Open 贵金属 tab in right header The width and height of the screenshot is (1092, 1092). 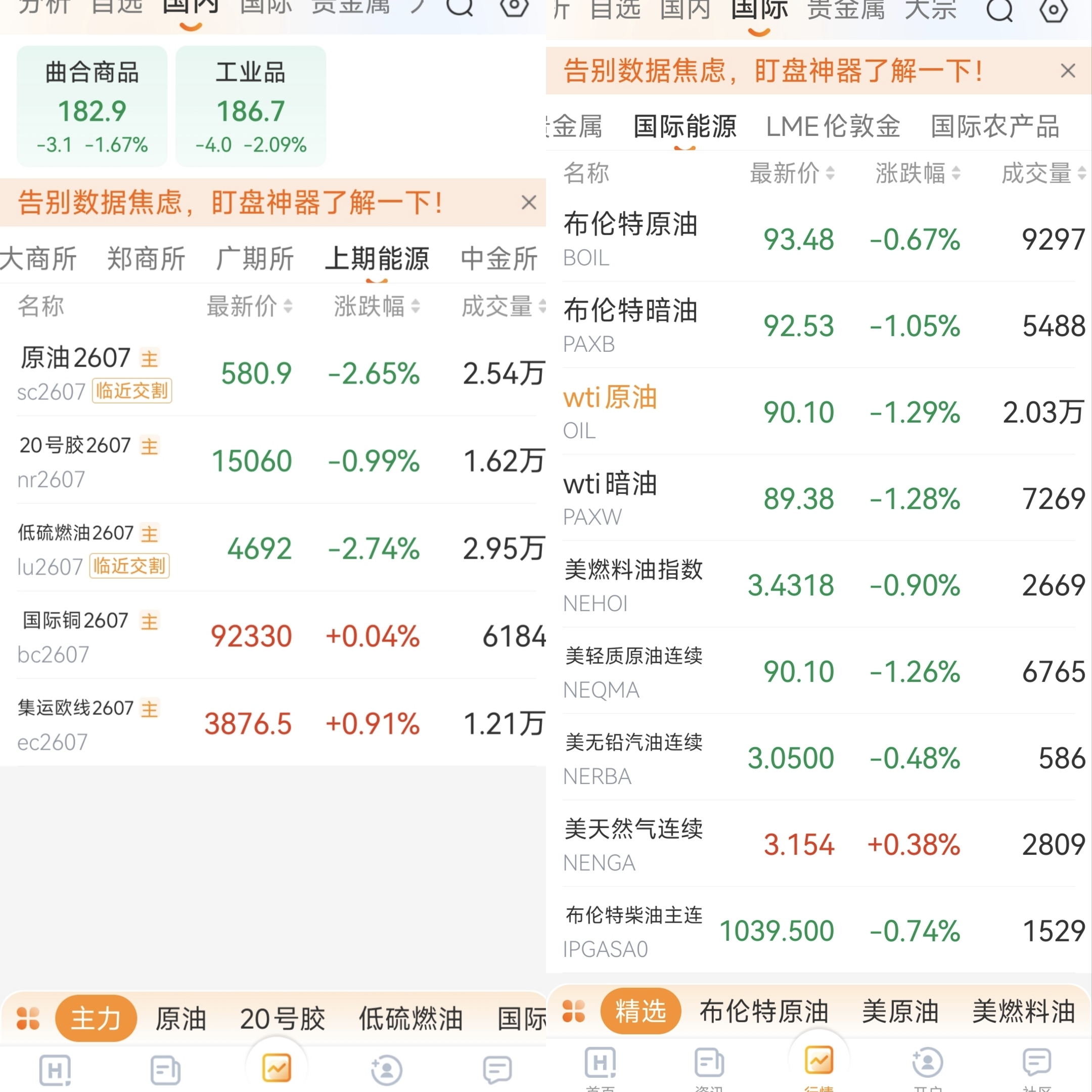click(846, 10)
